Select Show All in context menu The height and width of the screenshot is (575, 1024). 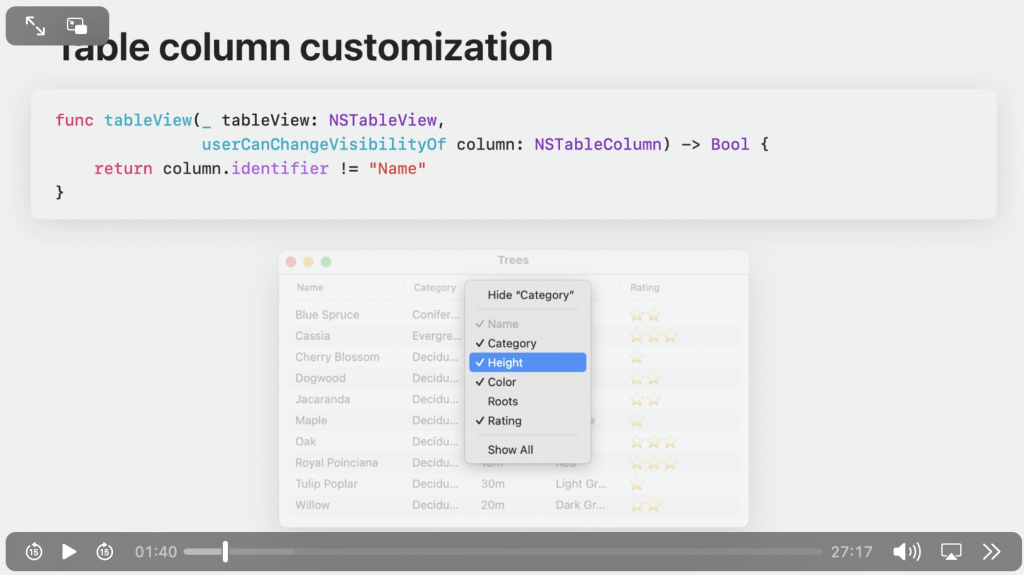pyautogui.click(x=510, y=450)
